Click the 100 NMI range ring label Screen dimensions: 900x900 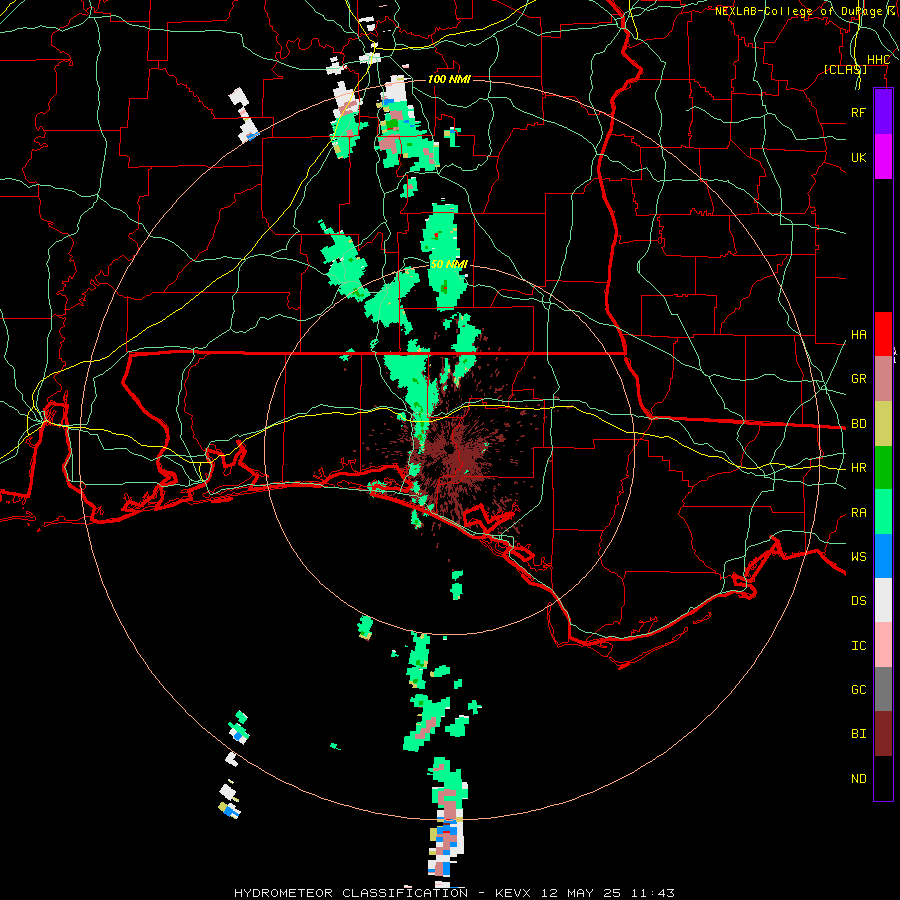(x=449, y=79)
